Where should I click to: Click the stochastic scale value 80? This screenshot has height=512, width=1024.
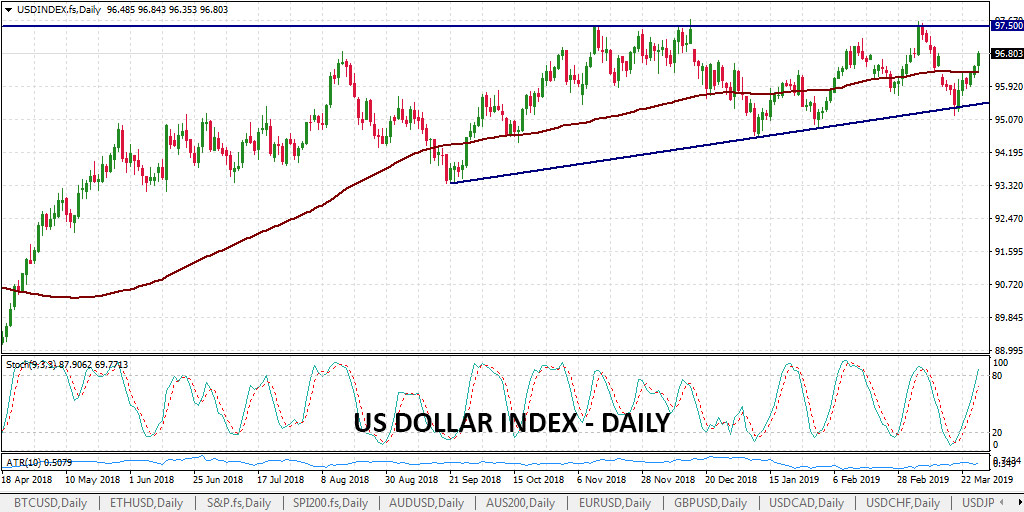(997, 376)
